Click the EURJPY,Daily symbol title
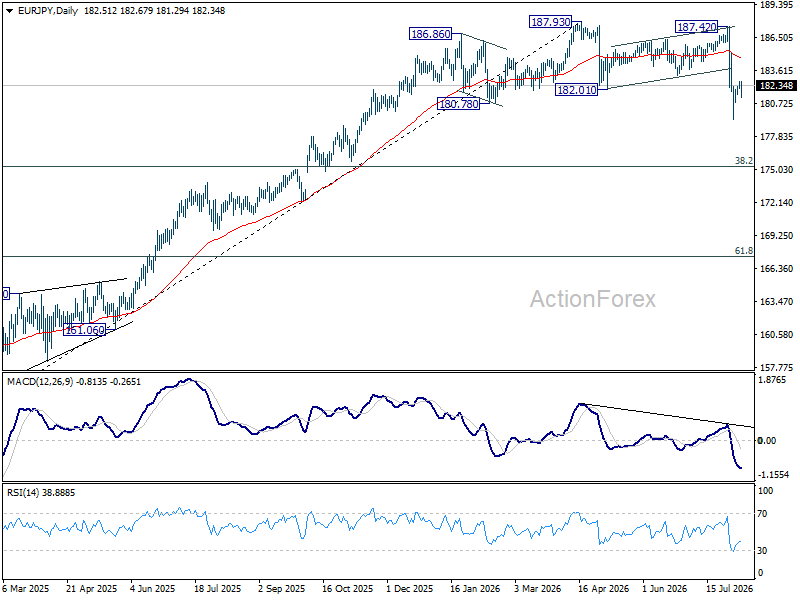The width and height of the screenshot is (800, 600). (x=48, y=11)
